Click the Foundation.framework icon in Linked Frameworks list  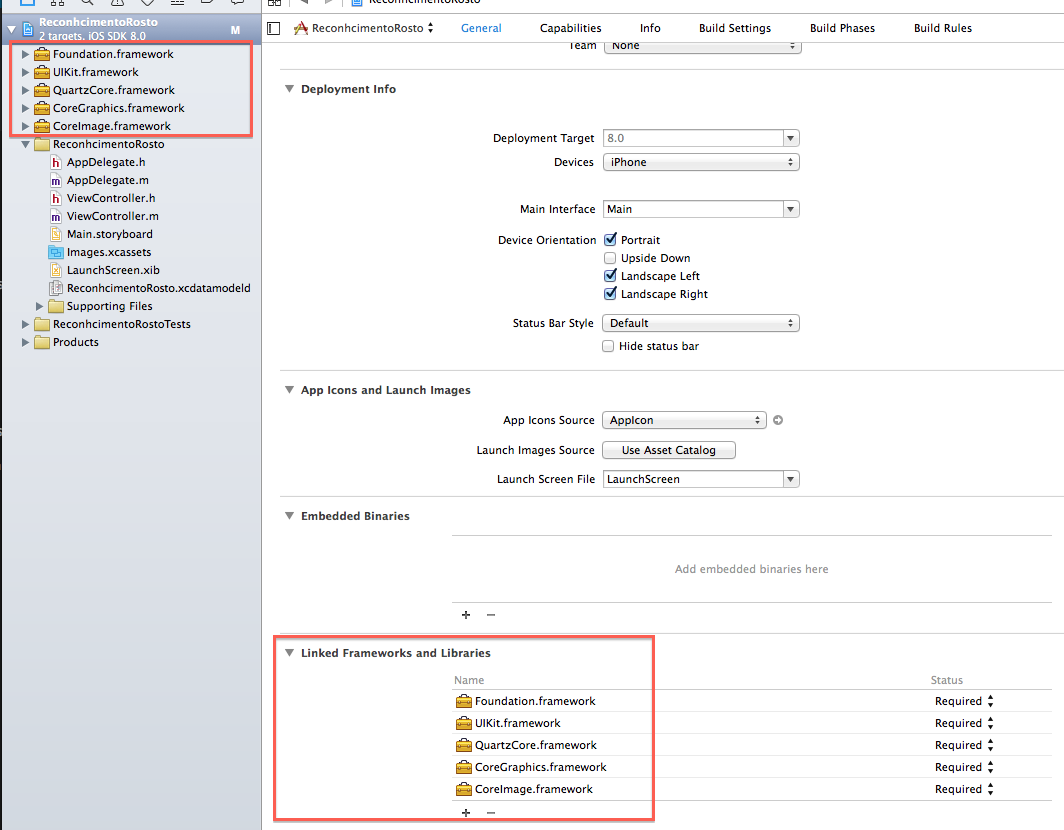[463, 701]
